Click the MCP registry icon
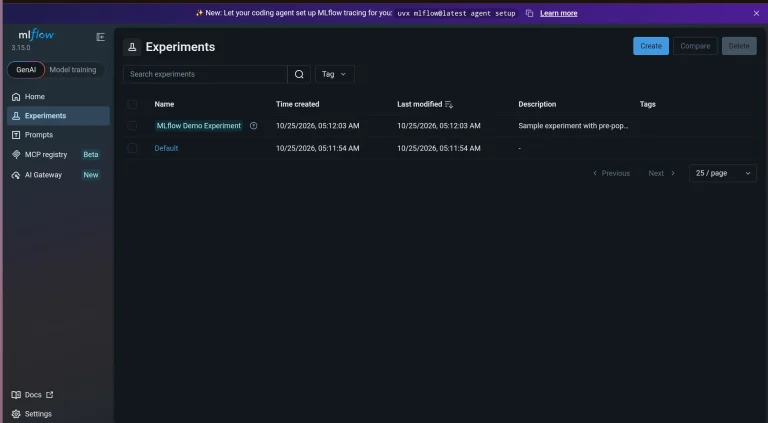 (x=16, y=155)
